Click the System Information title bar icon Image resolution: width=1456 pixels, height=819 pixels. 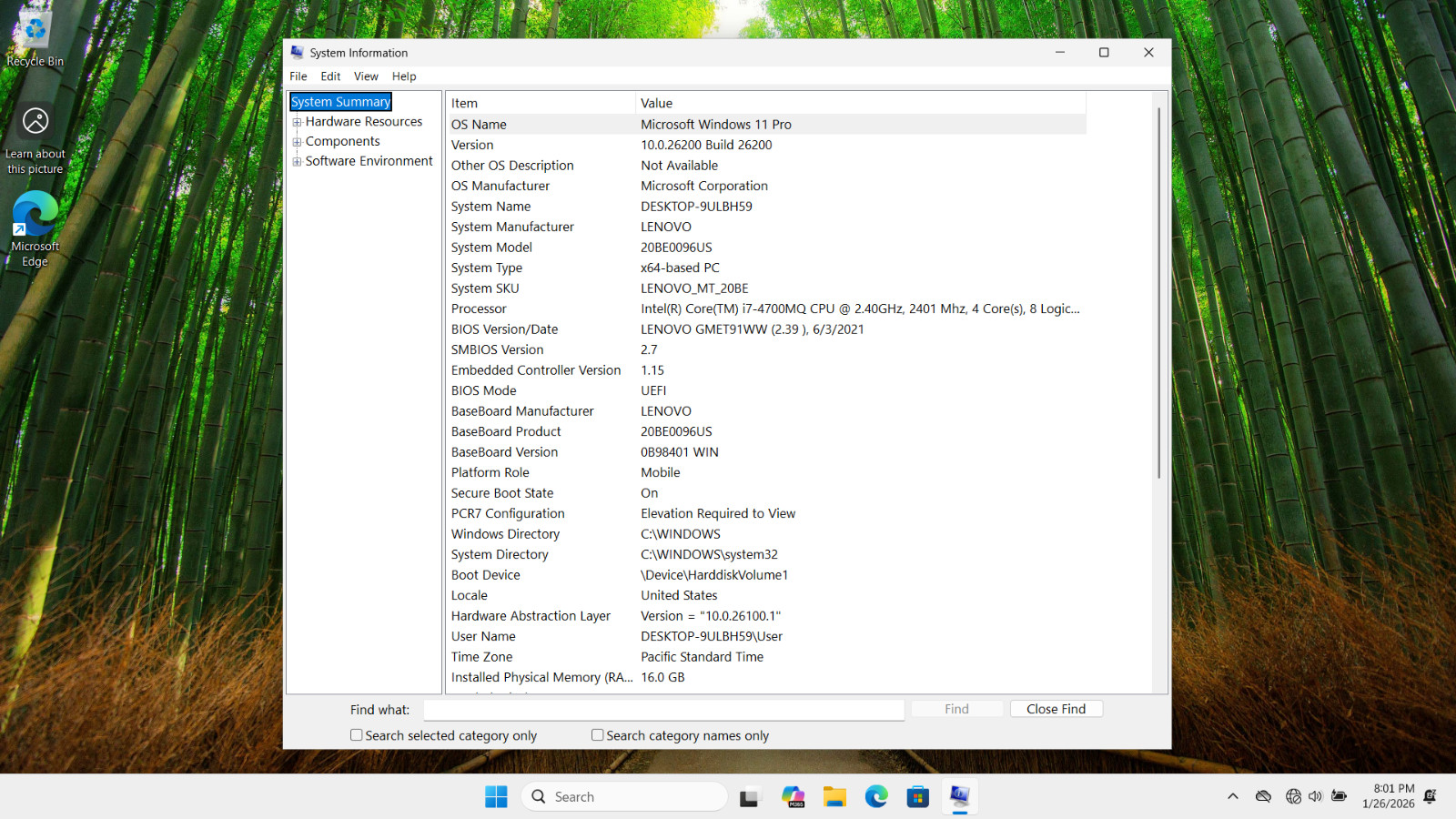click(x=298, y=53)
